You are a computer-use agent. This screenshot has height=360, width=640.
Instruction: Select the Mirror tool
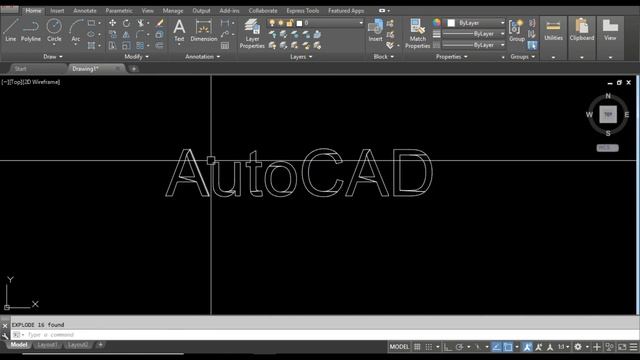click(x=126, y=35)
